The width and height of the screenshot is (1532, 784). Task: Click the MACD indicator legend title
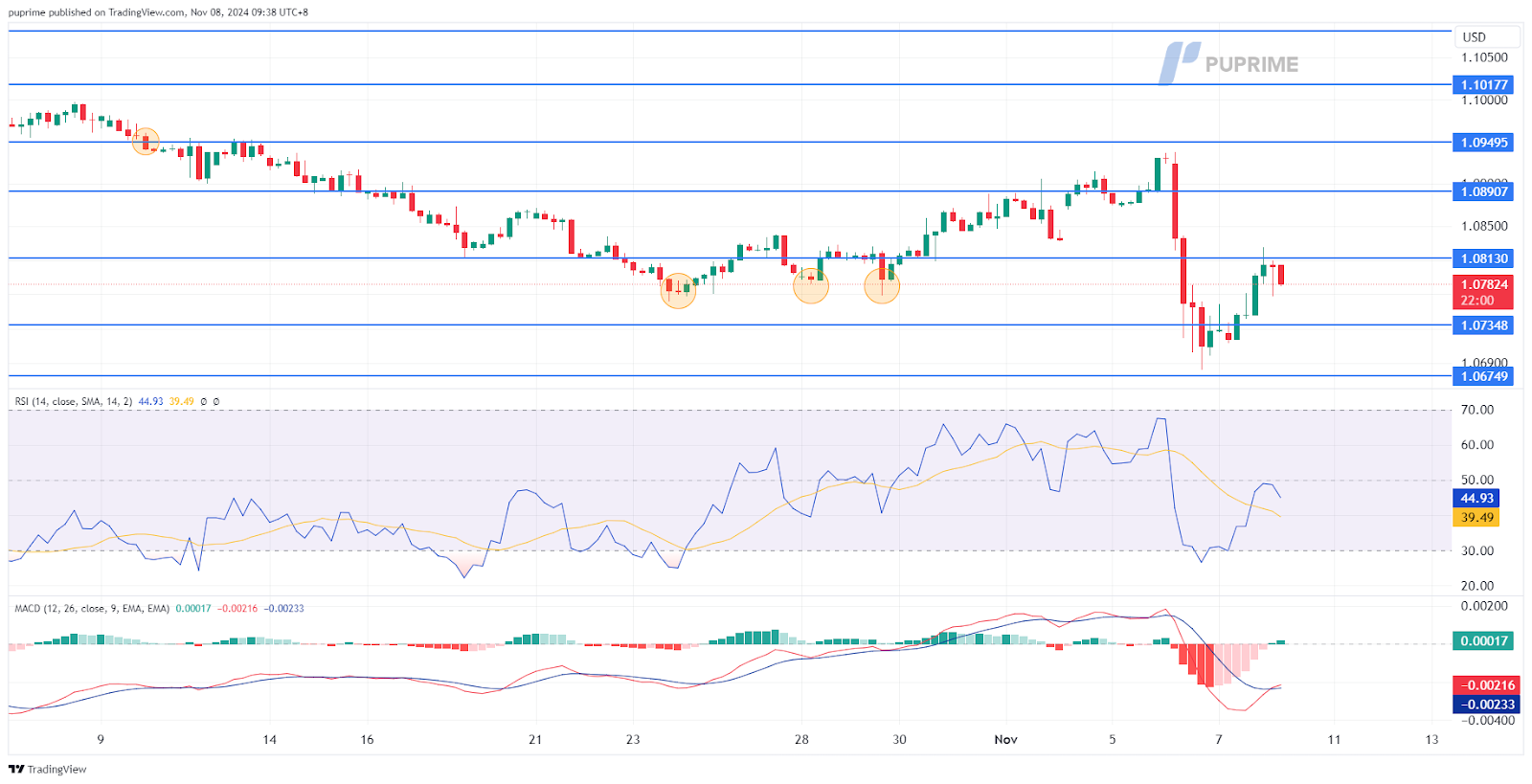(x=92, y=609)
